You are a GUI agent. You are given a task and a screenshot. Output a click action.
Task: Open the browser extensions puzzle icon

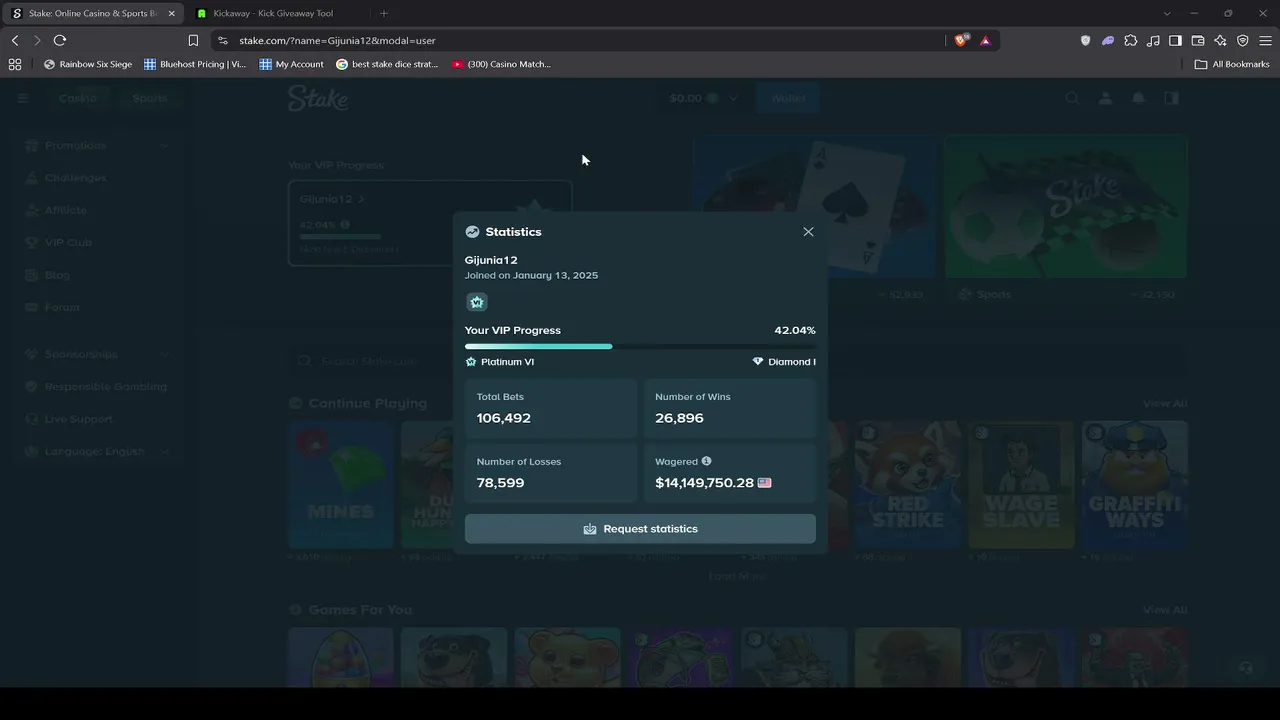pyautogui.click(x=1131, y=40)
